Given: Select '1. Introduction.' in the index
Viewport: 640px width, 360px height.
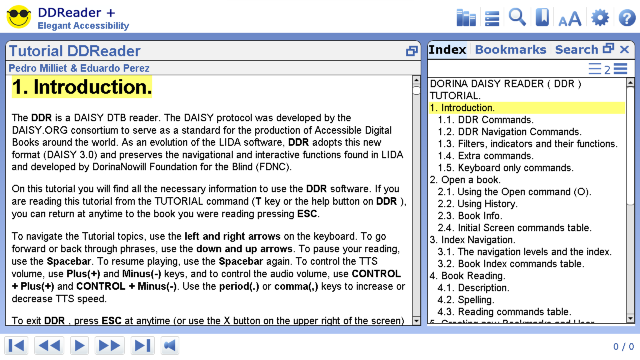Looking at the screenshot, I should point(527,108).
